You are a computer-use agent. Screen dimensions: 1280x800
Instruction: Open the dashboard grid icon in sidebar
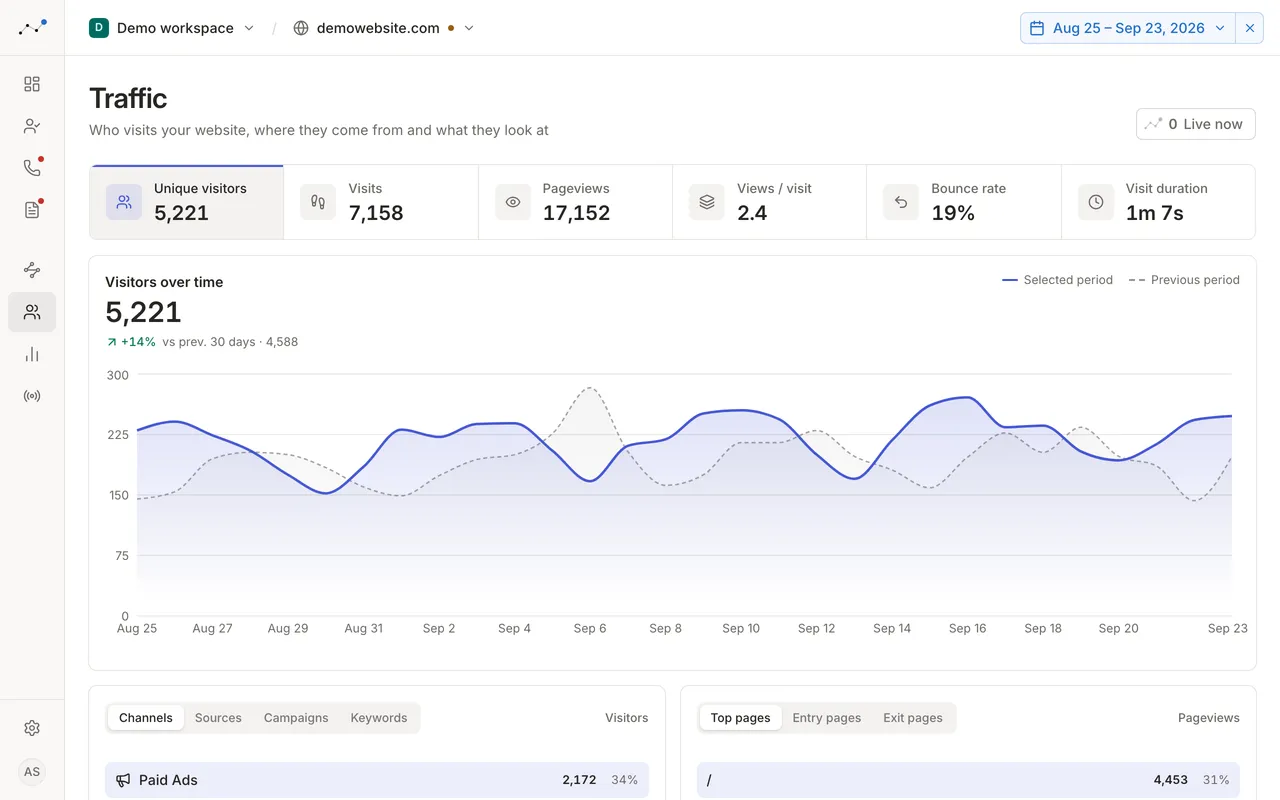click(x=32, y=84)
